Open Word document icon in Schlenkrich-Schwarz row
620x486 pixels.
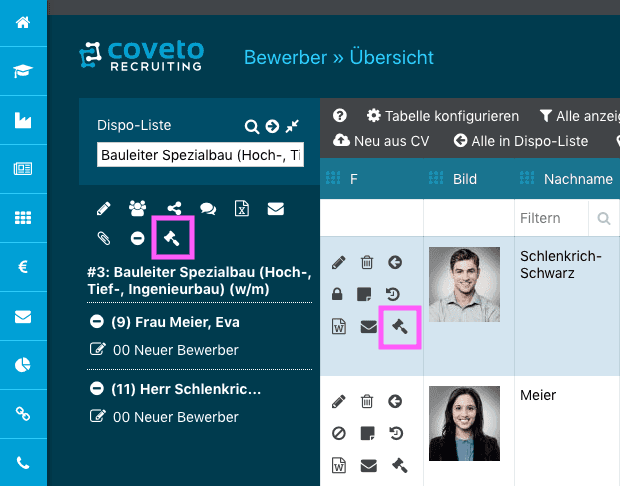point(339,327)
